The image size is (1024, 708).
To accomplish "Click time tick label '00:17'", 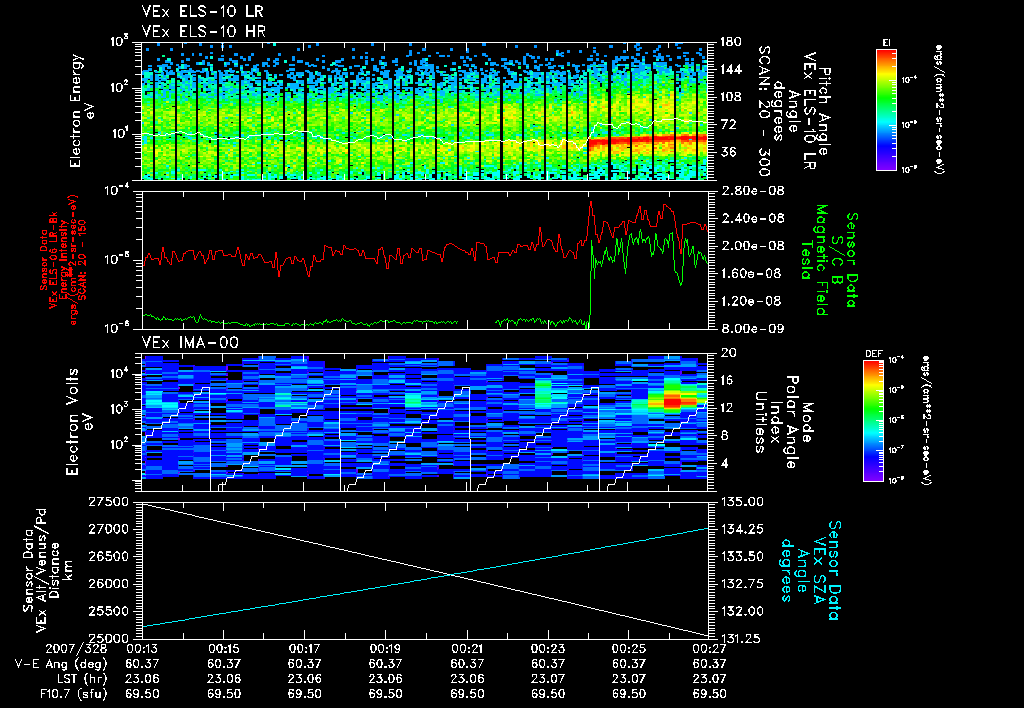I will (x=304, y=649).
